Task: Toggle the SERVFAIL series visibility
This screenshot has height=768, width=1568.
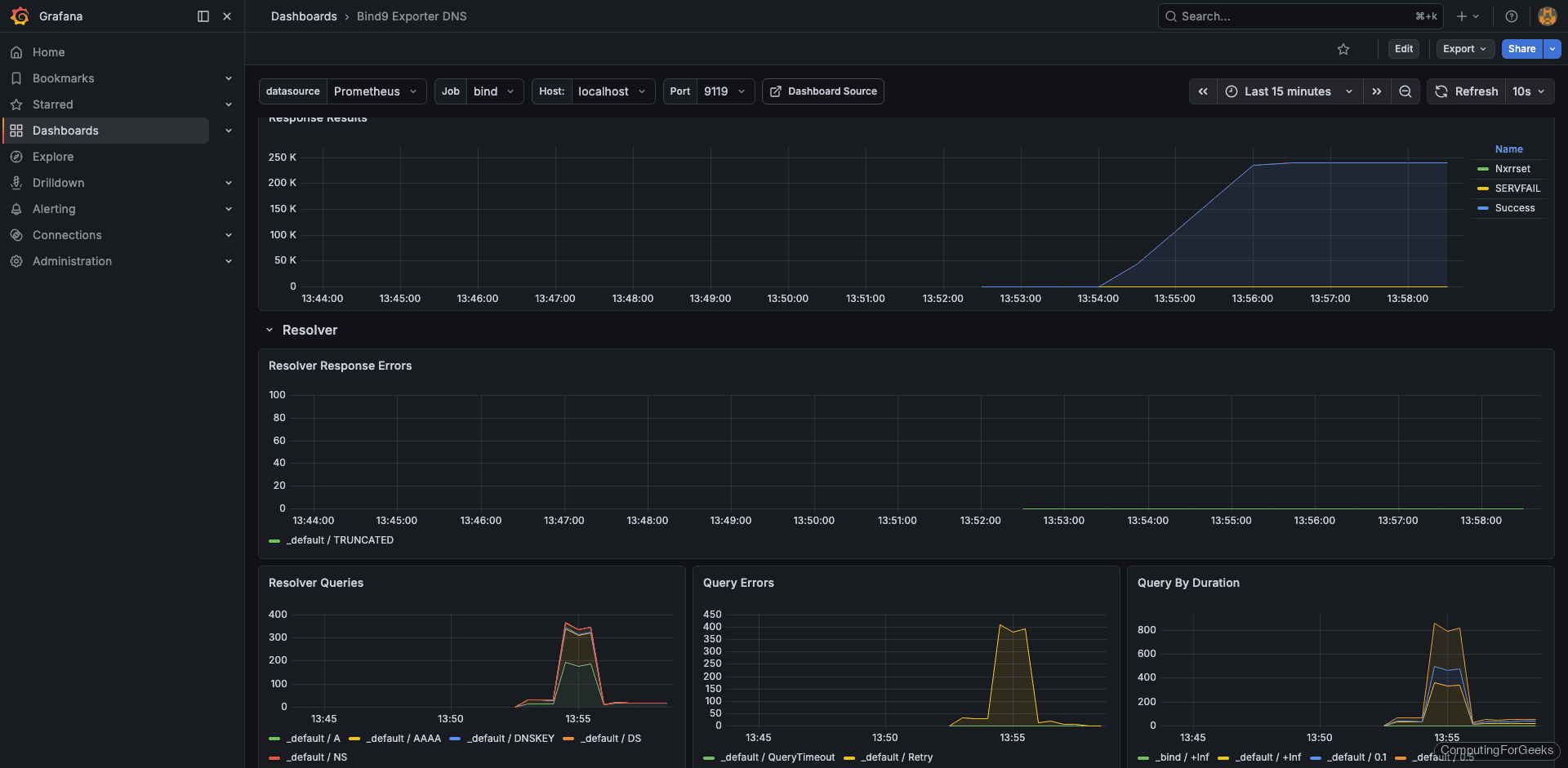Action: [x=1517, y=188]
